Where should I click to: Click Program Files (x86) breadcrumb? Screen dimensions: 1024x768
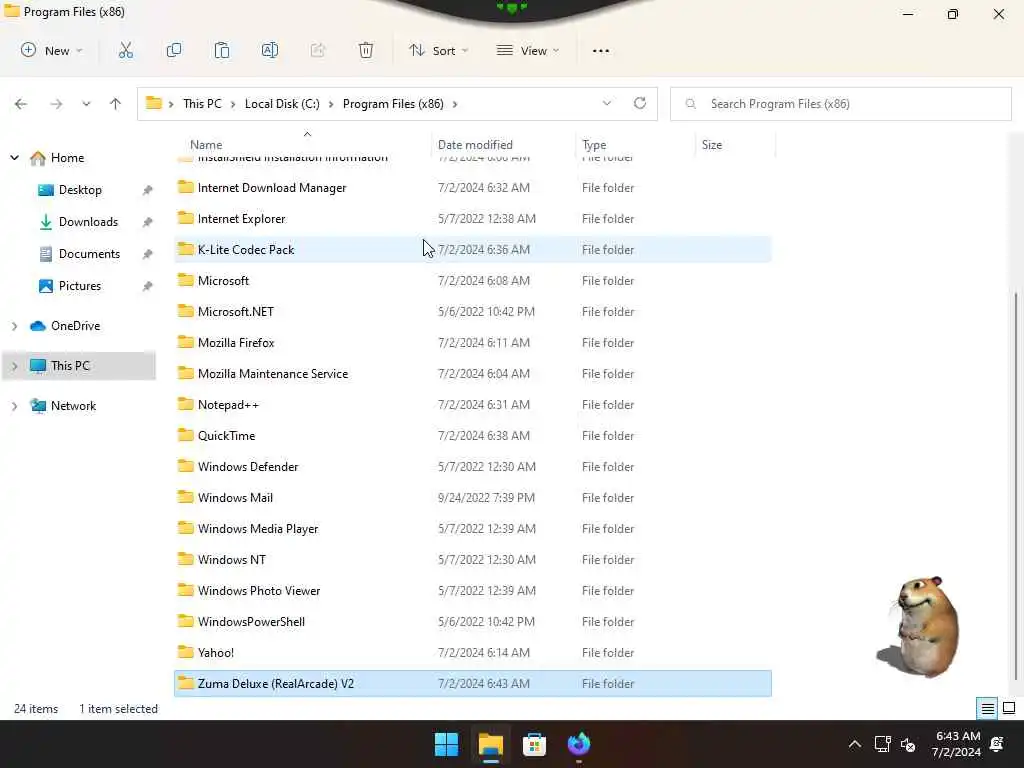point(393,104)
